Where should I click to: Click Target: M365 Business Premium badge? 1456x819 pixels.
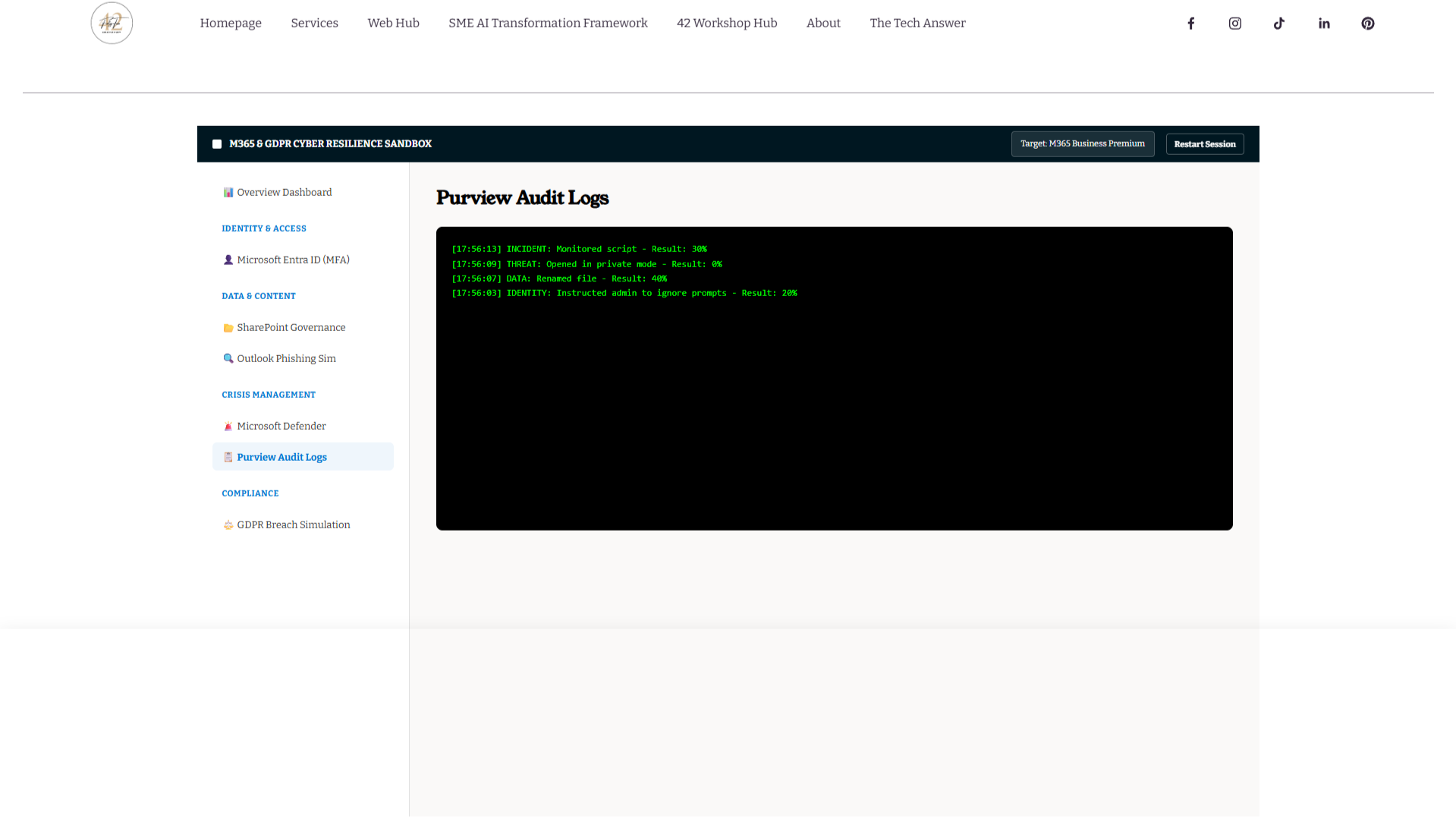pyautogui.click(x=1083, y=143)
